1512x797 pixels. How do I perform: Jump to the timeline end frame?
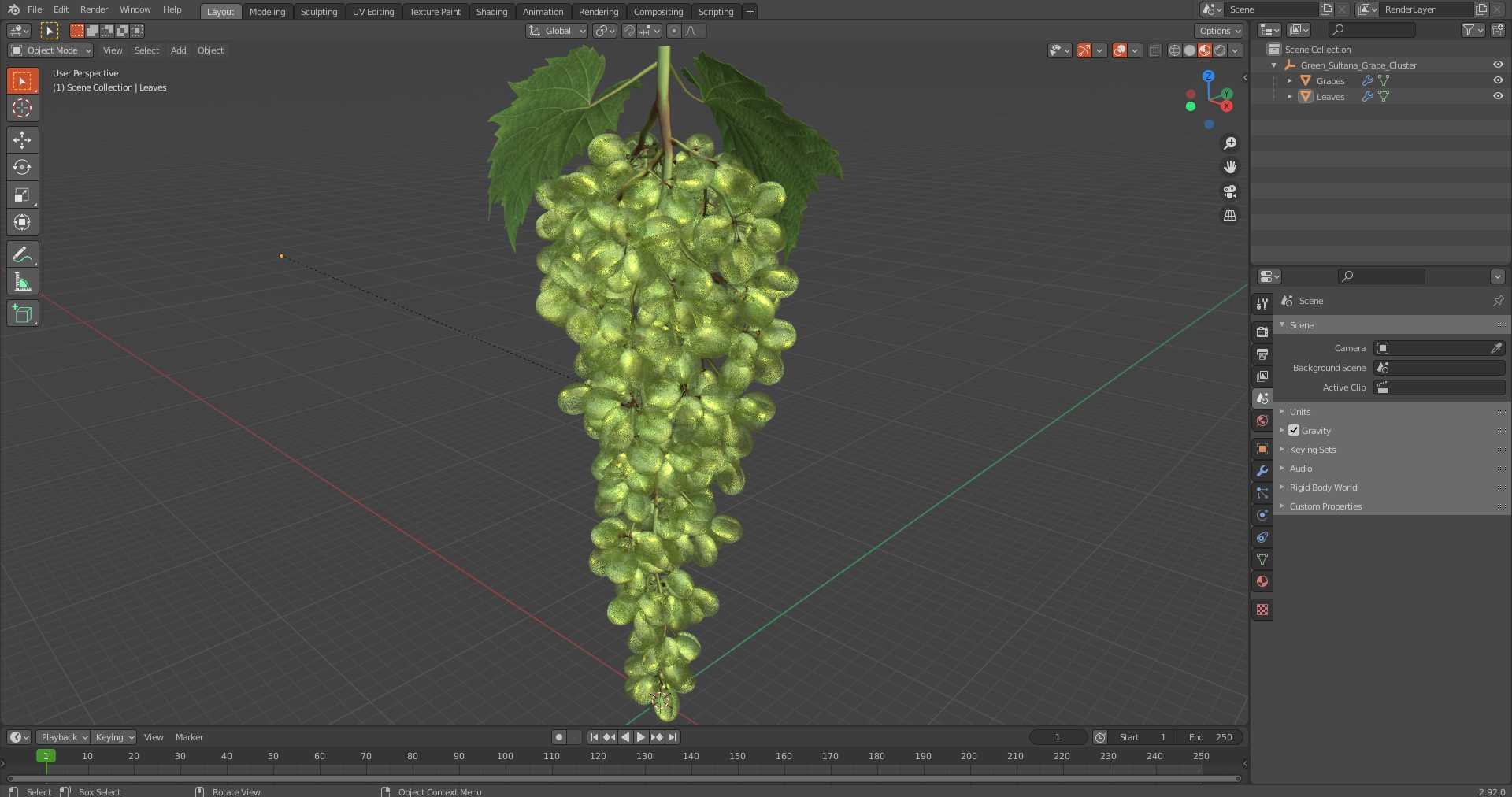click(x=673, y=737)
